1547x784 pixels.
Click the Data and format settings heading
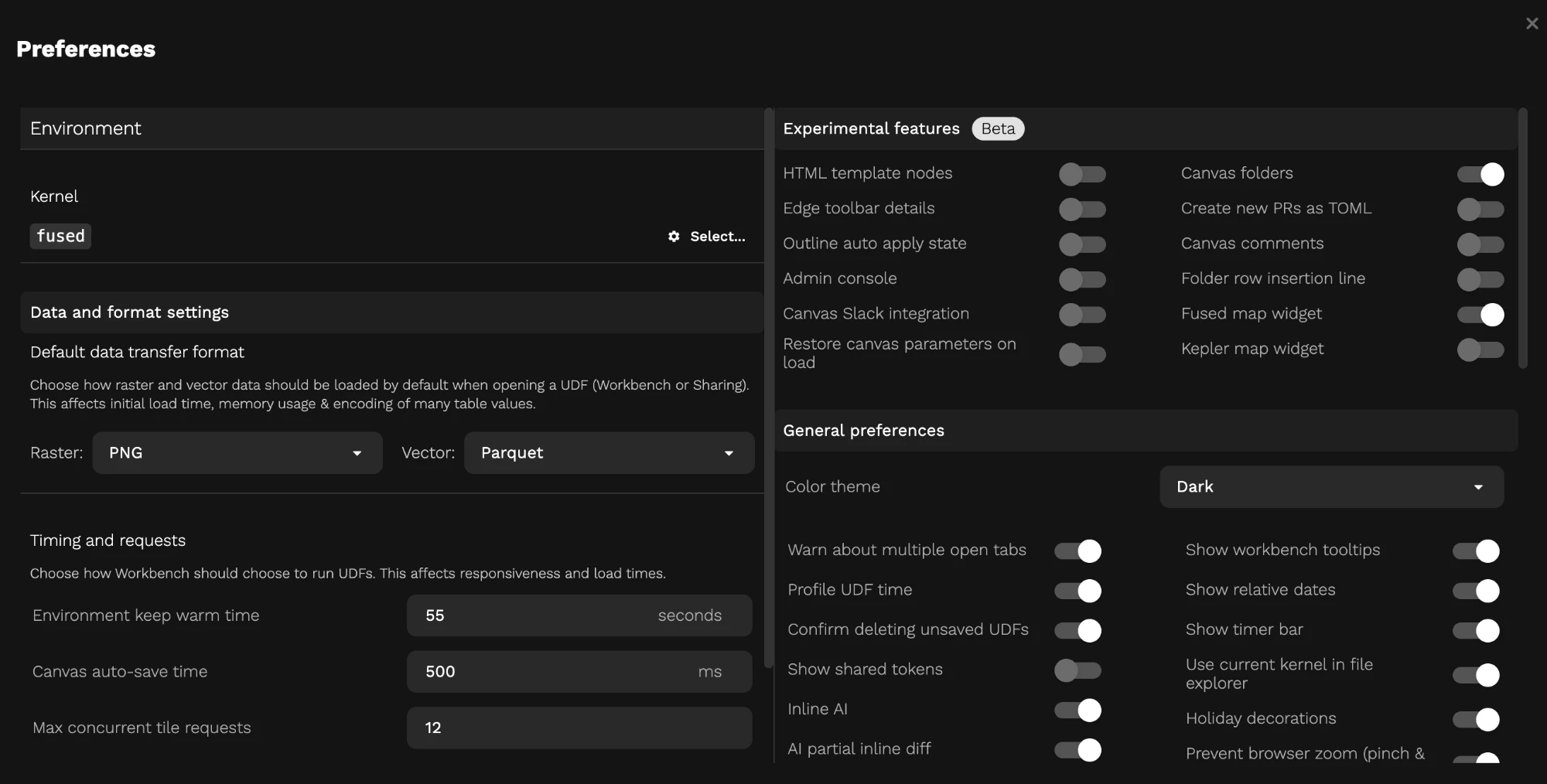pyautogui.click(x=129, y=312)
